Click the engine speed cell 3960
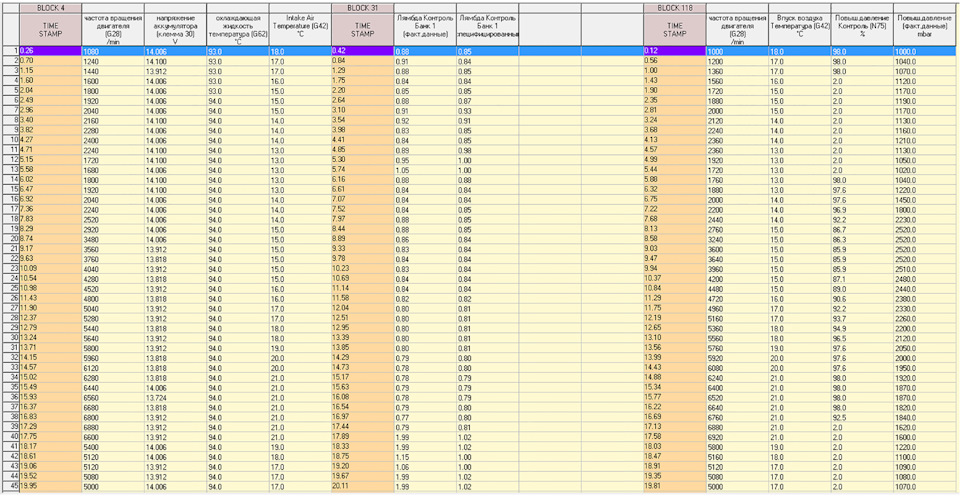960x497 pixels. point(737,268)
